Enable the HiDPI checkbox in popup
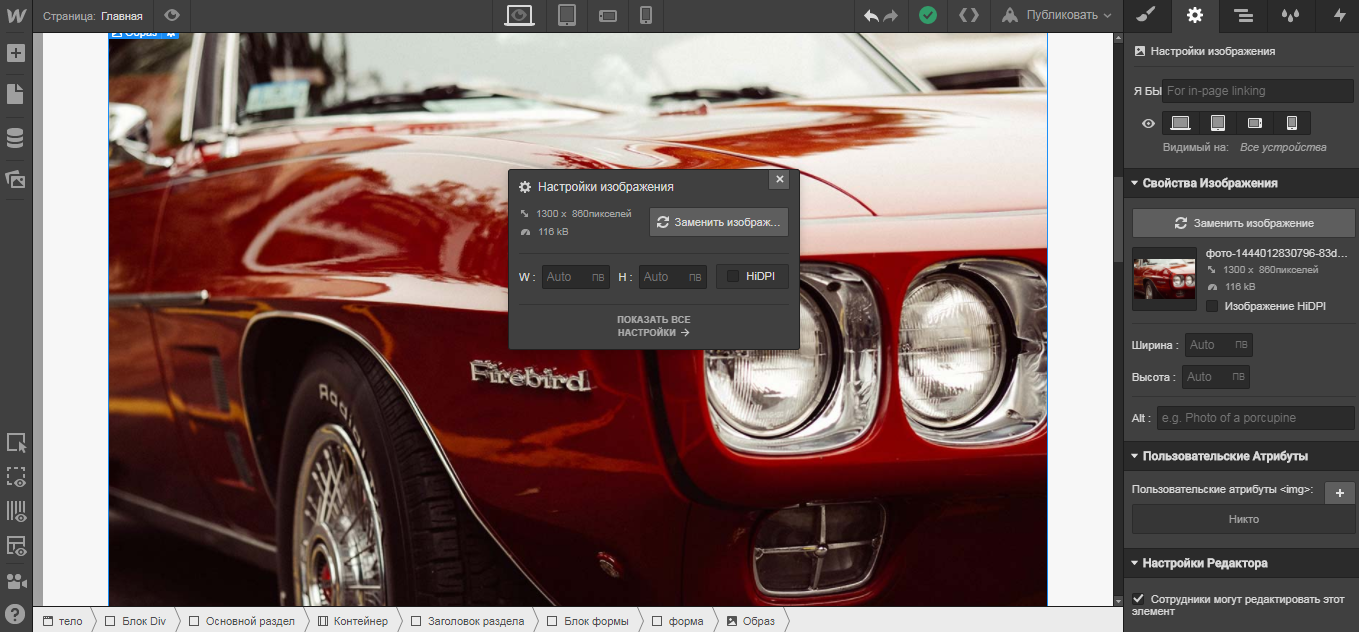The image size is (1359, 632). [x=733, y=276]
